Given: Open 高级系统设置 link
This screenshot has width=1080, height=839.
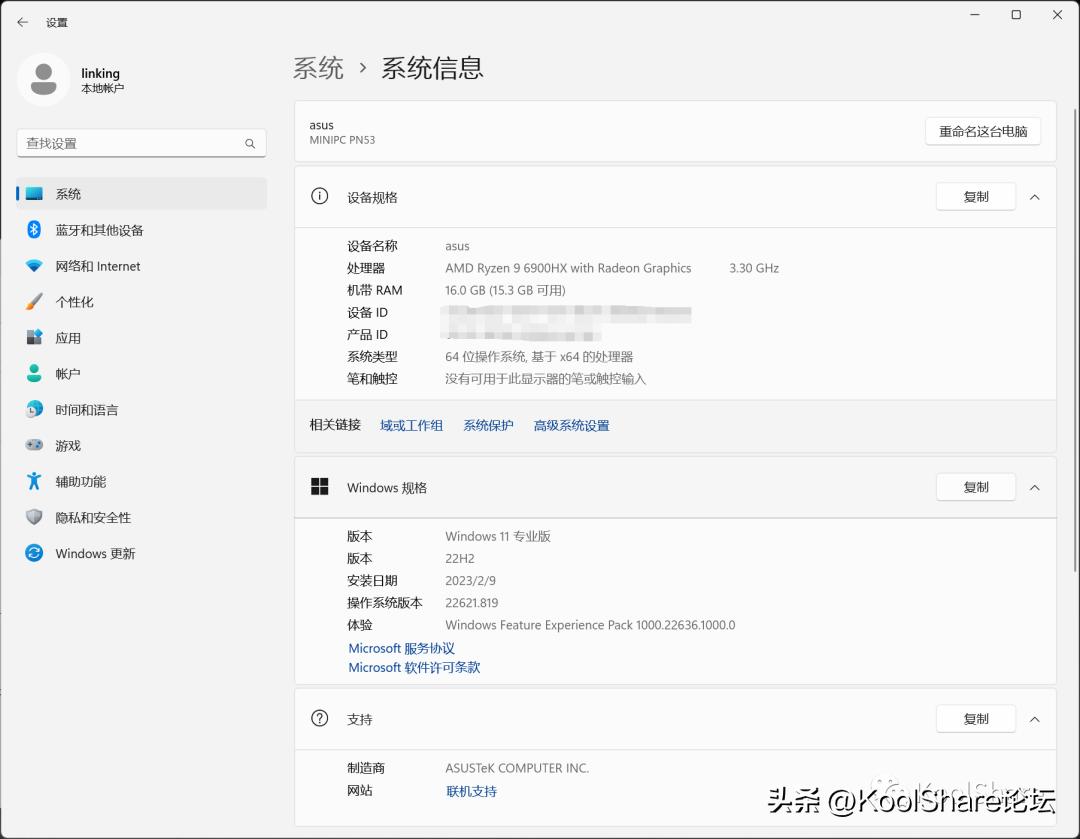Looking at the screenshot, I should coord(571,425).
